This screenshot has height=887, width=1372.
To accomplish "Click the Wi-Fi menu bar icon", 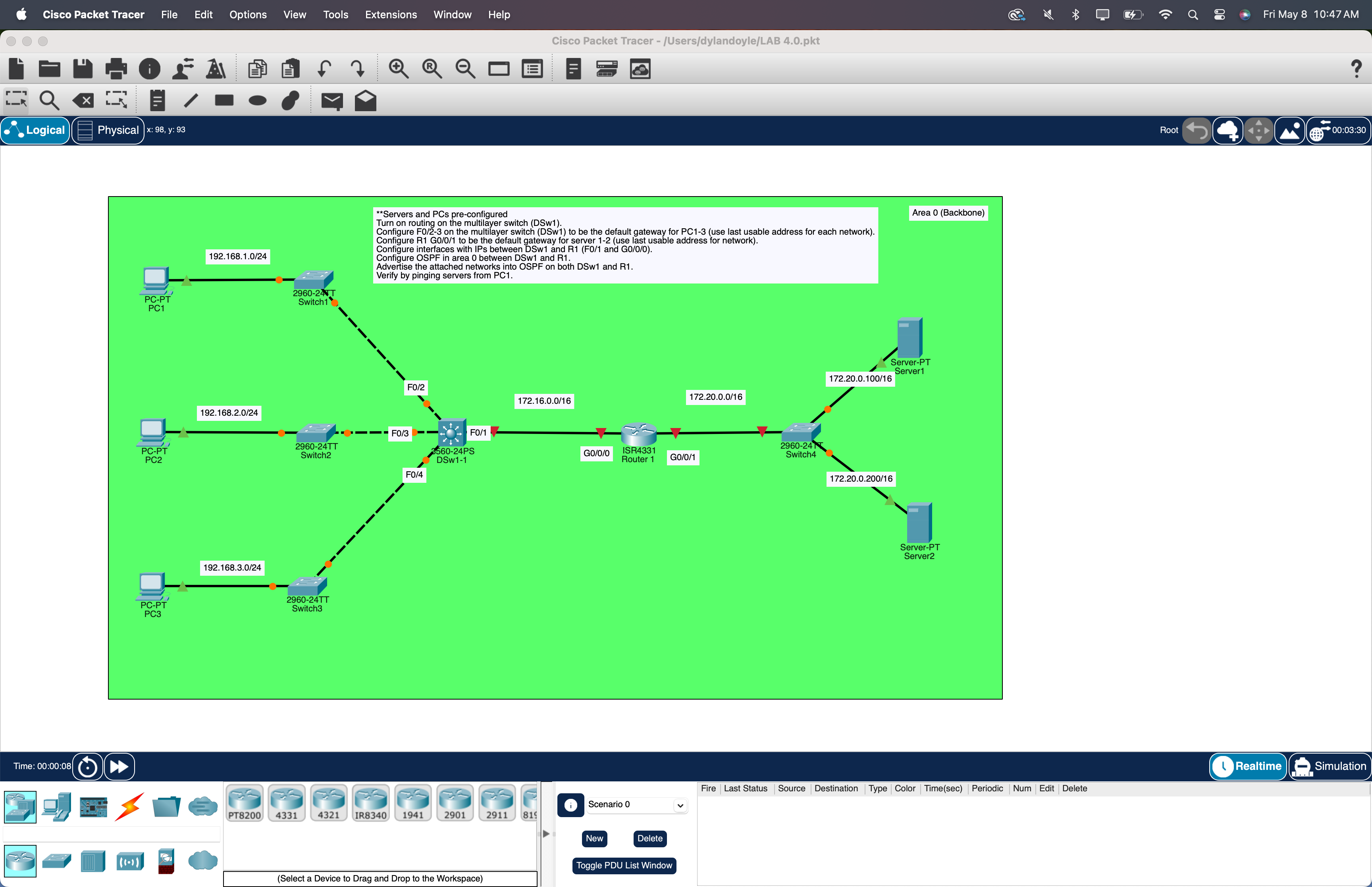I will click(1165, 14).
